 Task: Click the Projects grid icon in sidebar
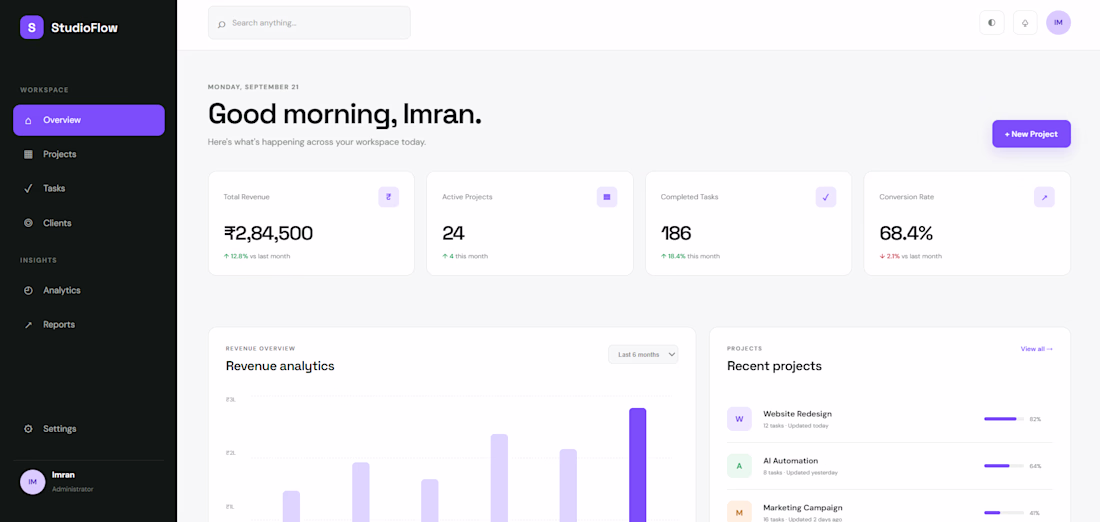pos(28,154)
